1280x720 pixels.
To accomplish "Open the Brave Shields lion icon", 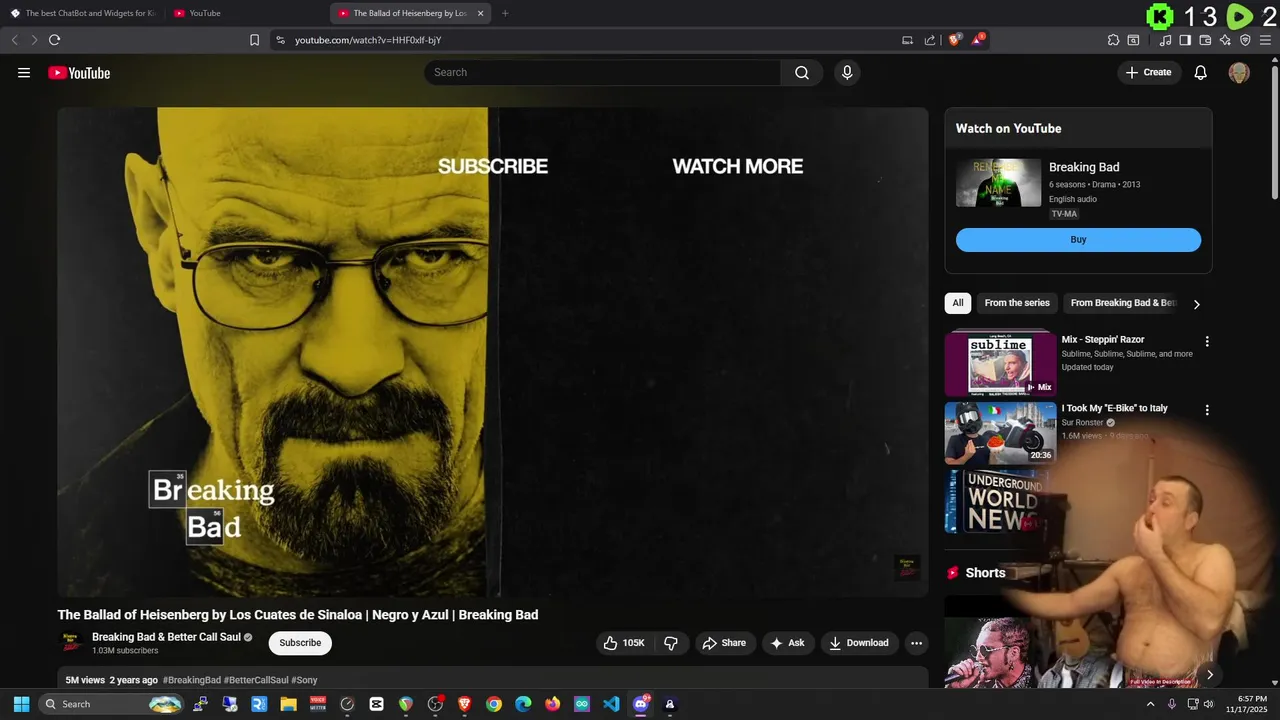I will (x=954, y=40).
